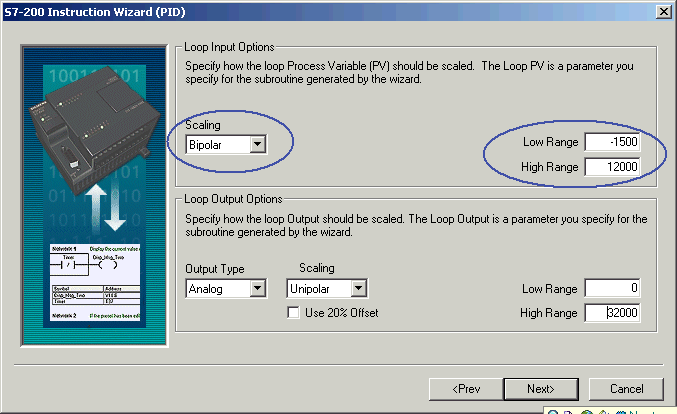The image size is (677, 414).
Task: Go to next wizard step with Next>
Action: tap(542, 388)
